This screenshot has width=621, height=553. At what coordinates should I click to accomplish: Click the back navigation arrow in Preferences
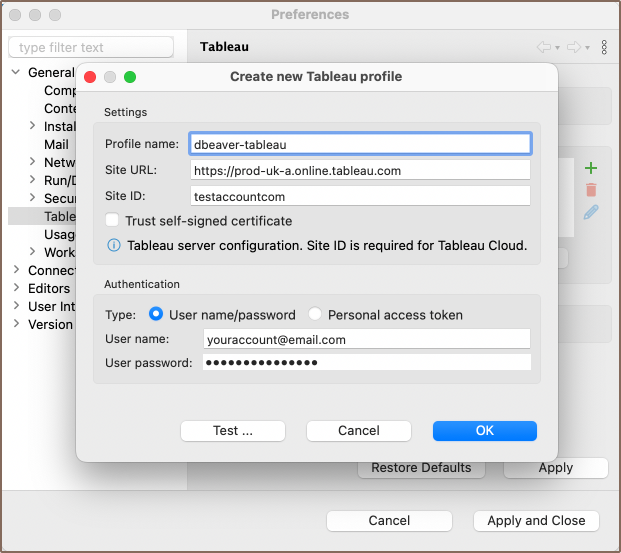[x=544, y=47]
